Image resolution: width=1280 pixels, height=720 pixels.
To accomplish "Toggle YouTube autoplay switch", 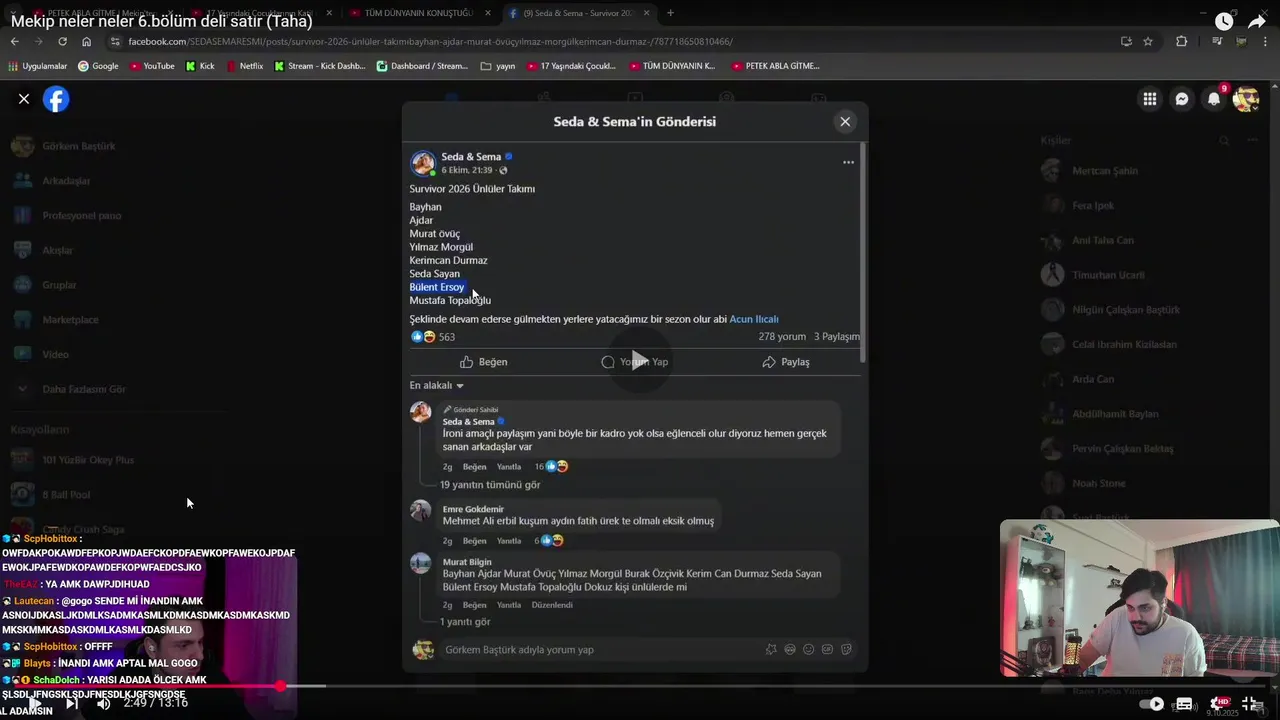I will (1152, 704).
